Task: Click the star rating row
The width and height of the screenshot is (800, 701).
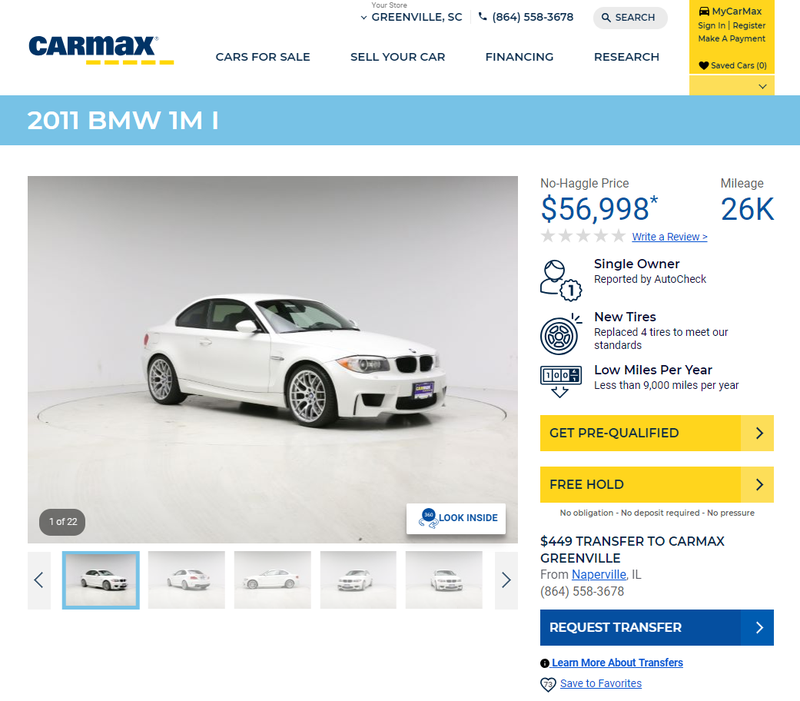Action: (x=583, y=236)
